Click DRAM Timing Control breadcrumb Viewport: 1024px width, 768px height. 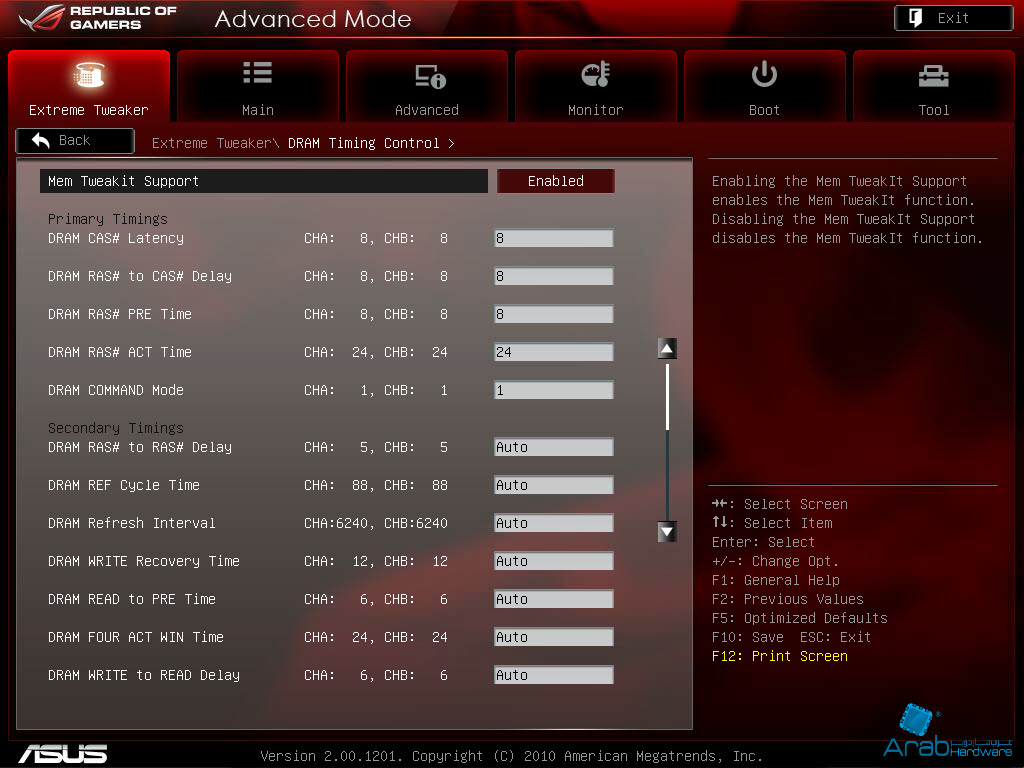364,143
